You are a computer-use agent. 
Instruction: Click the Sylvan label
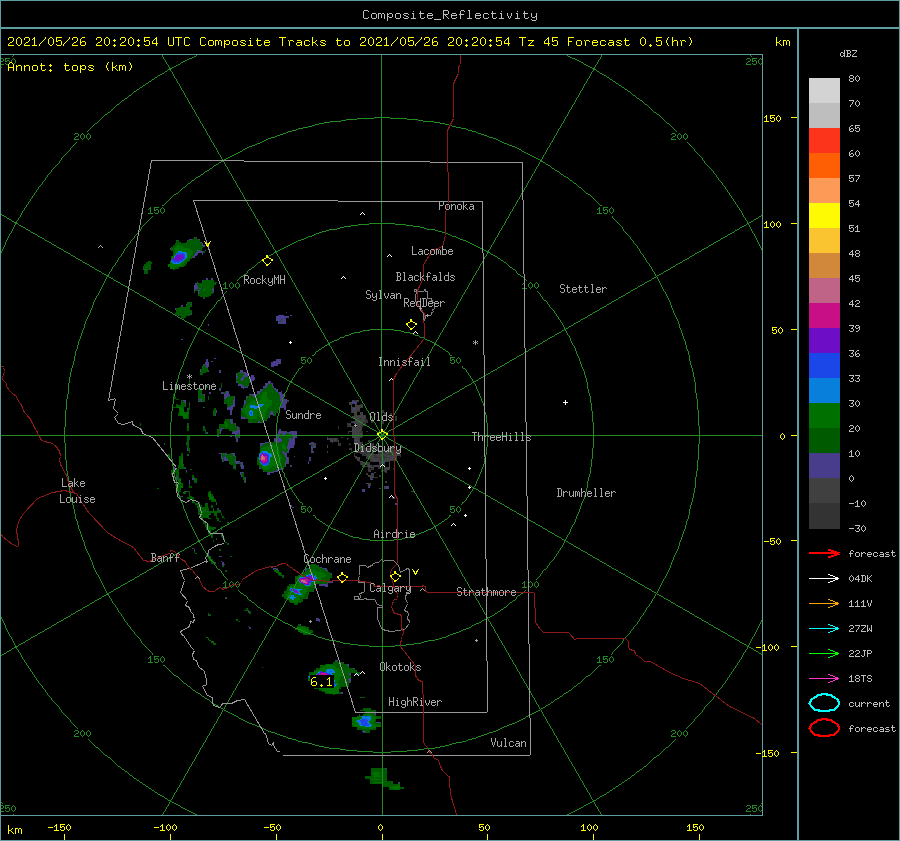point(383,295)
